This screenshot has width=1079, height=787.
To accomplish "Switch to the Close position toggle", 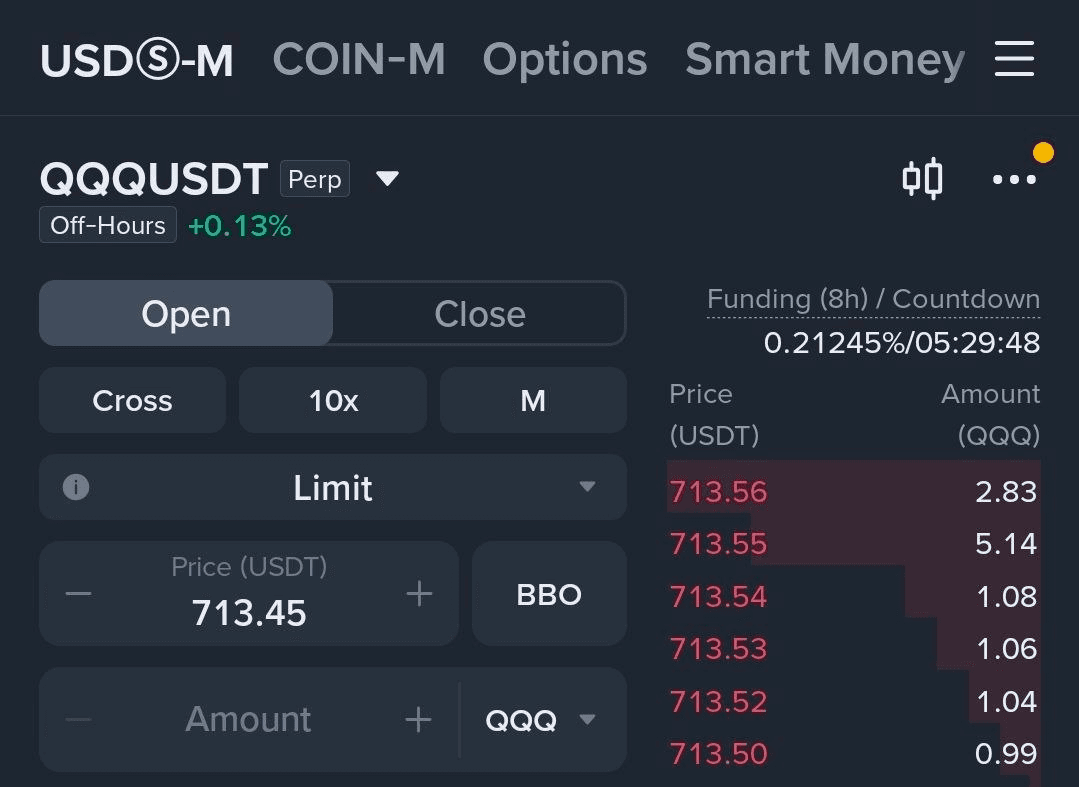I will [x=480, y=314].
